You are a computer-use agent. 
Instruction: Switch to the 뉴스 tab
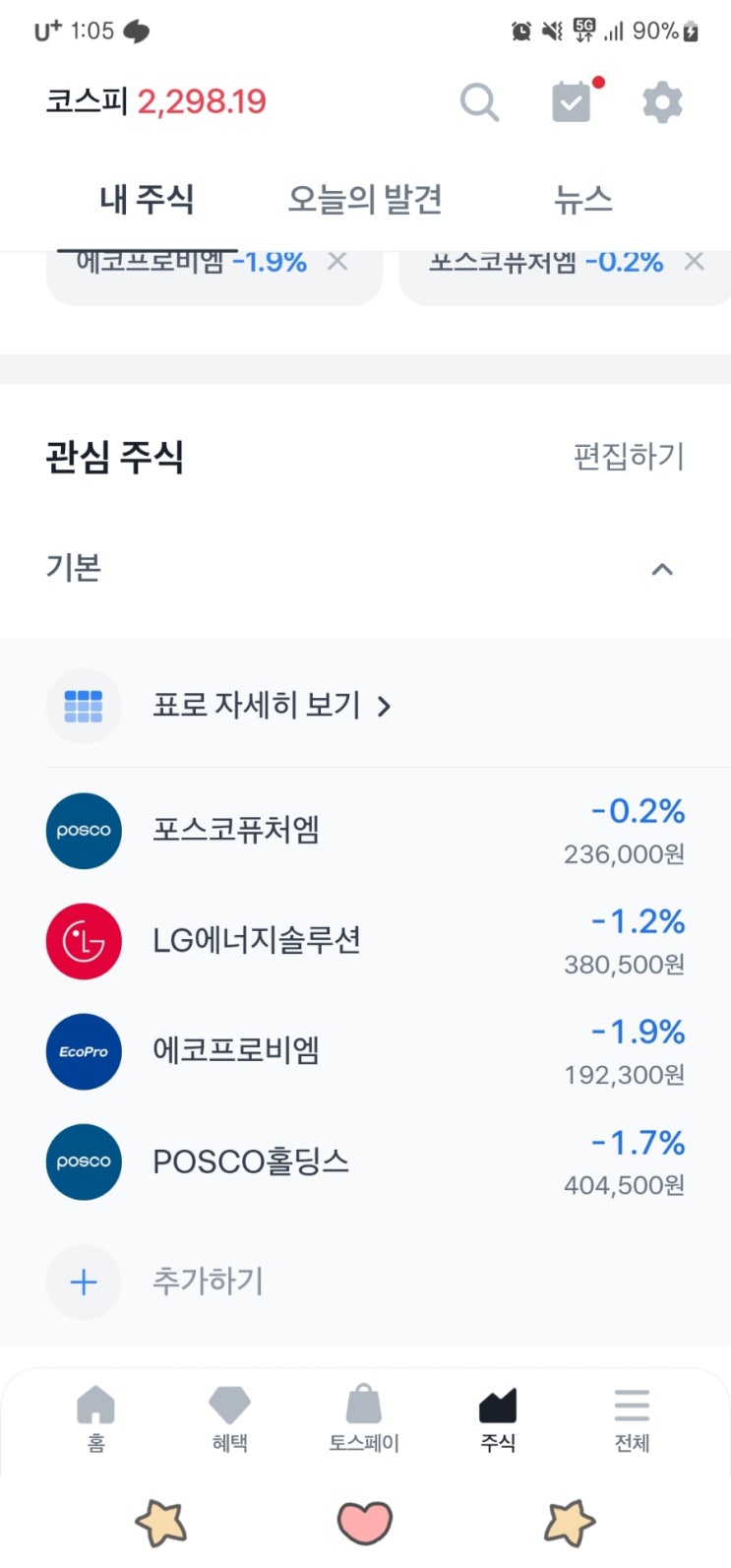tap(582, 200)
